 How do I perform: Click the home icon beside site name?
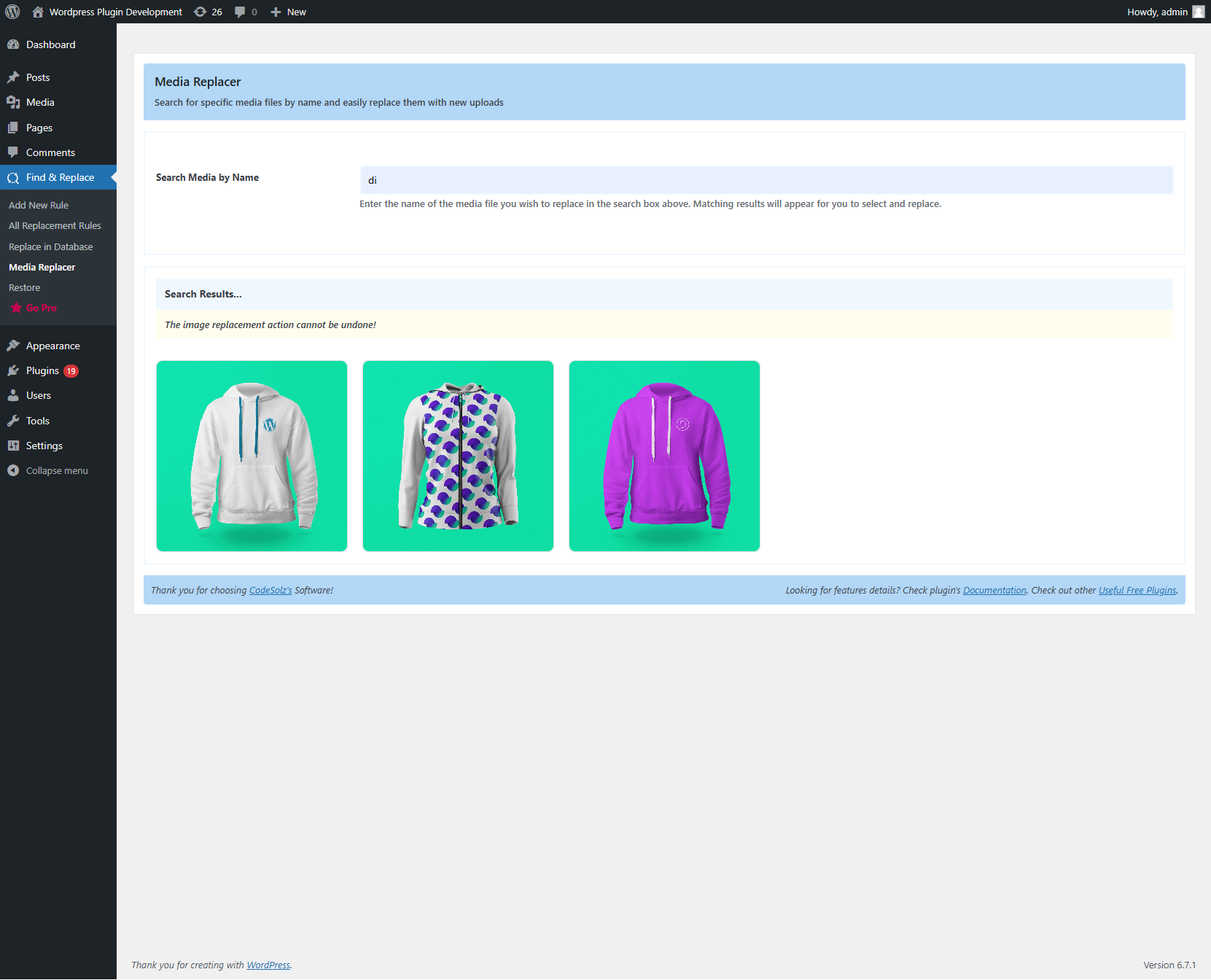[x=38, y=12]
